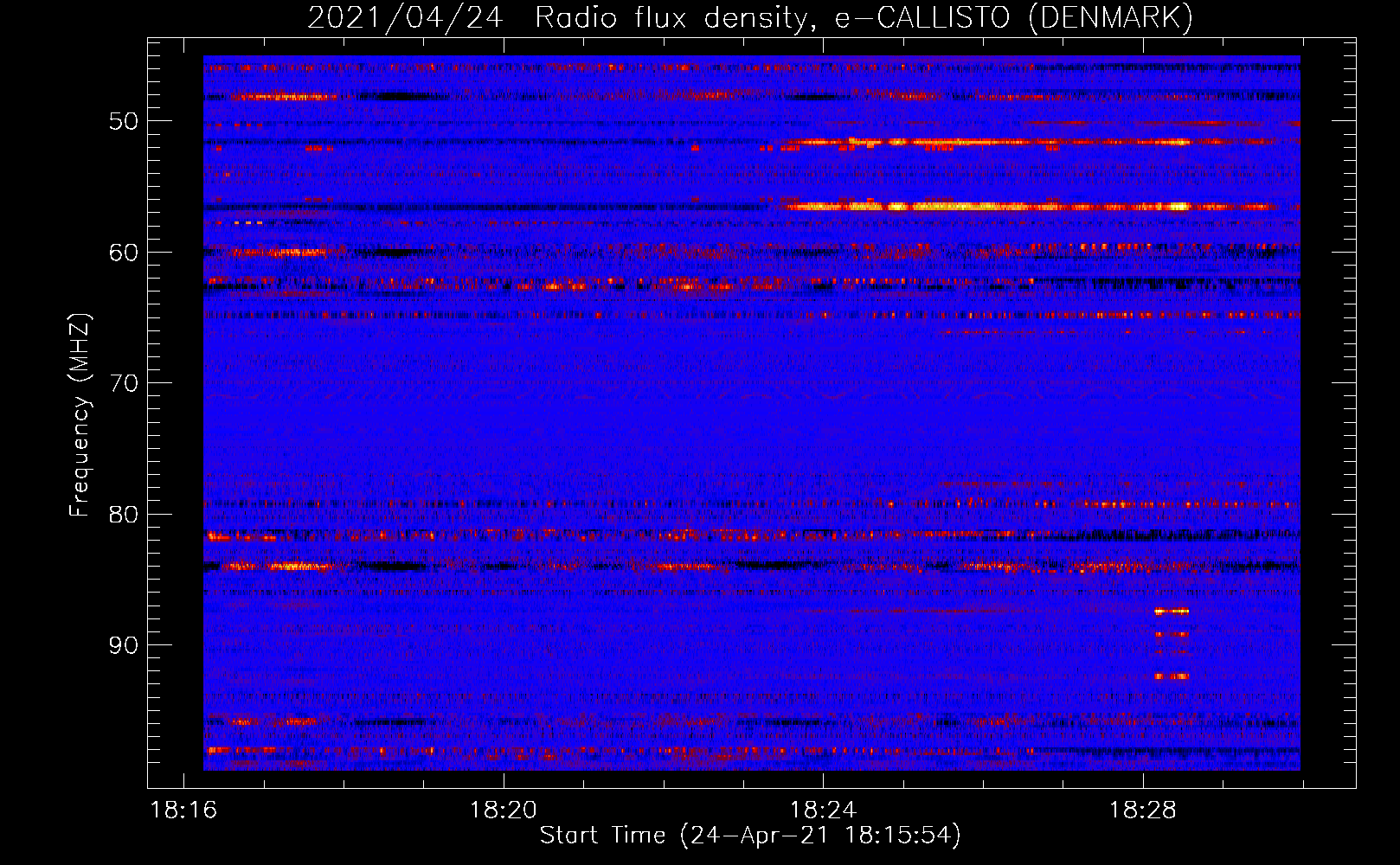This screenshot has width=1400, height=865.
Task: Click the plot title '2021/04/24 Radio flux density, e-CALLISTO (DENMARK)'
Action: [750, 17]
